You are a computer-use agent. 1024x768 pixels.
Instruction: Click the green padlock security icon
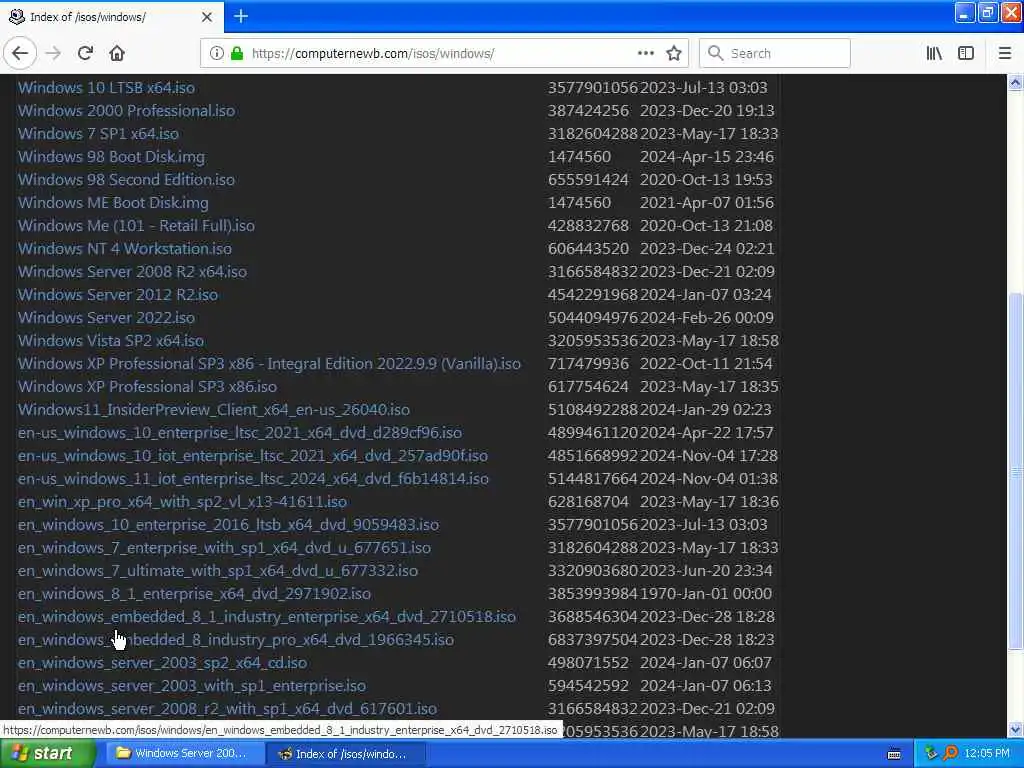point(237,54)
